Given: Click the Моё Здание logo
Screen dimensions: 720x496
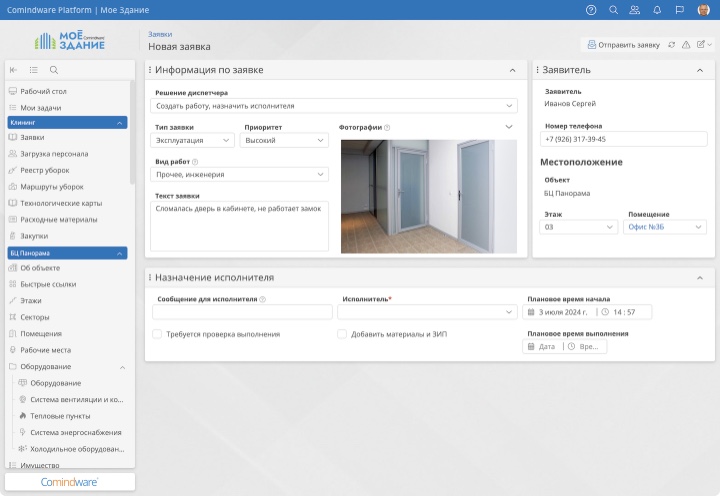Looking at the screenshot, I should coord(70,40).
